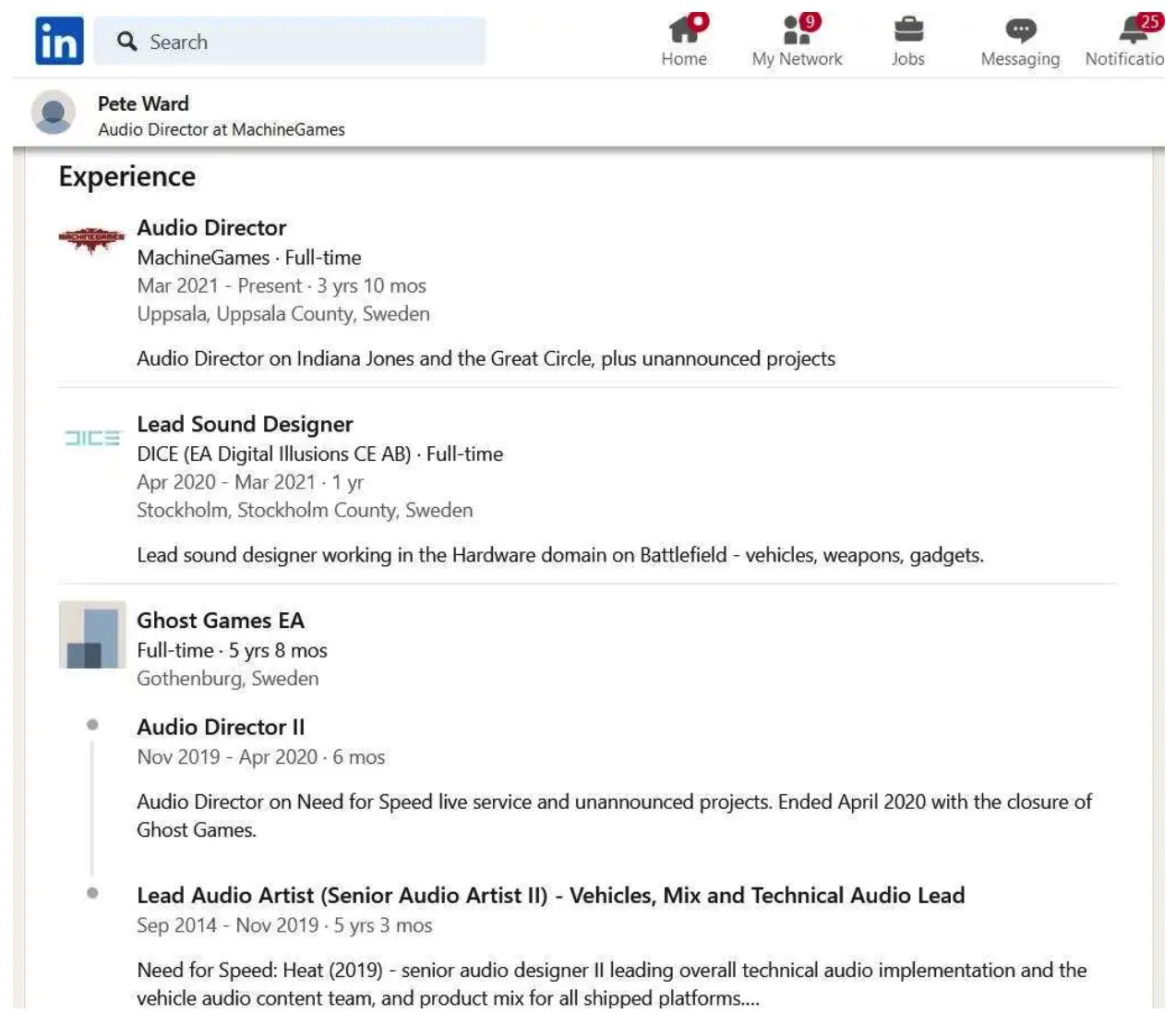
Task: Open the Ghost Games EA company link
Action: (221, 621)
